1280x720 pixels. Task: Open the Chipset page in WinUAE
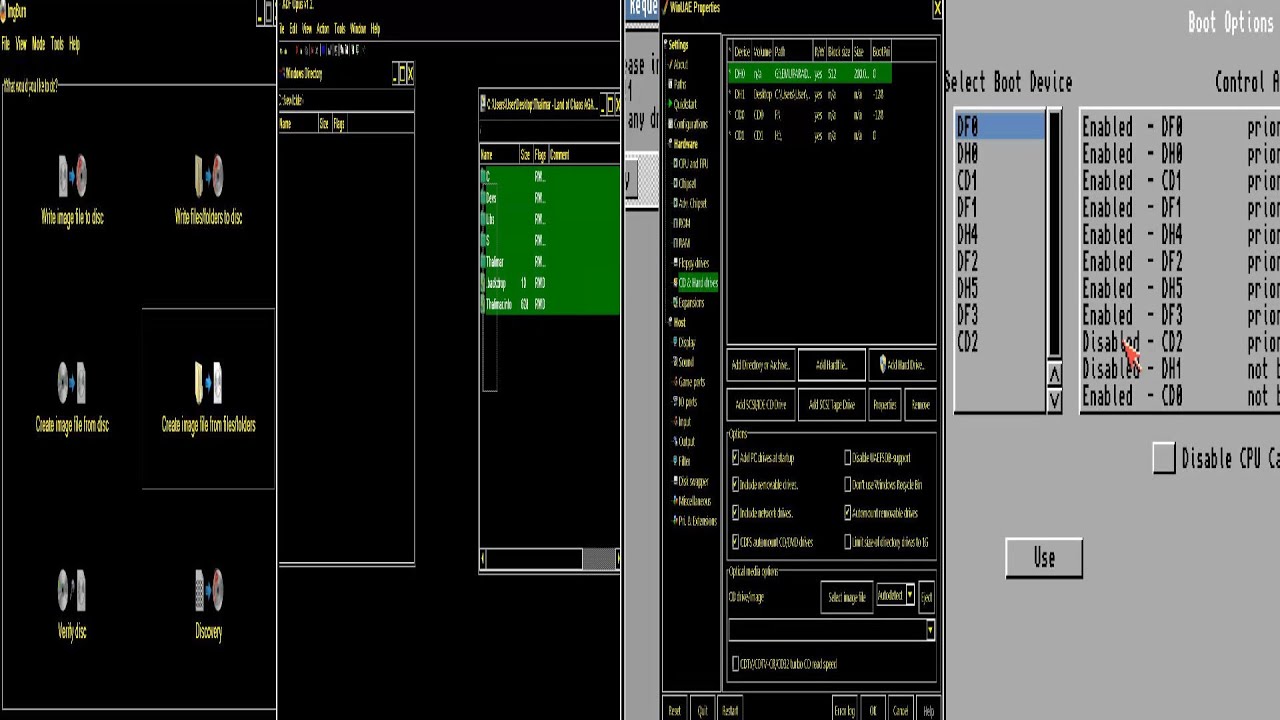(687, 183)
